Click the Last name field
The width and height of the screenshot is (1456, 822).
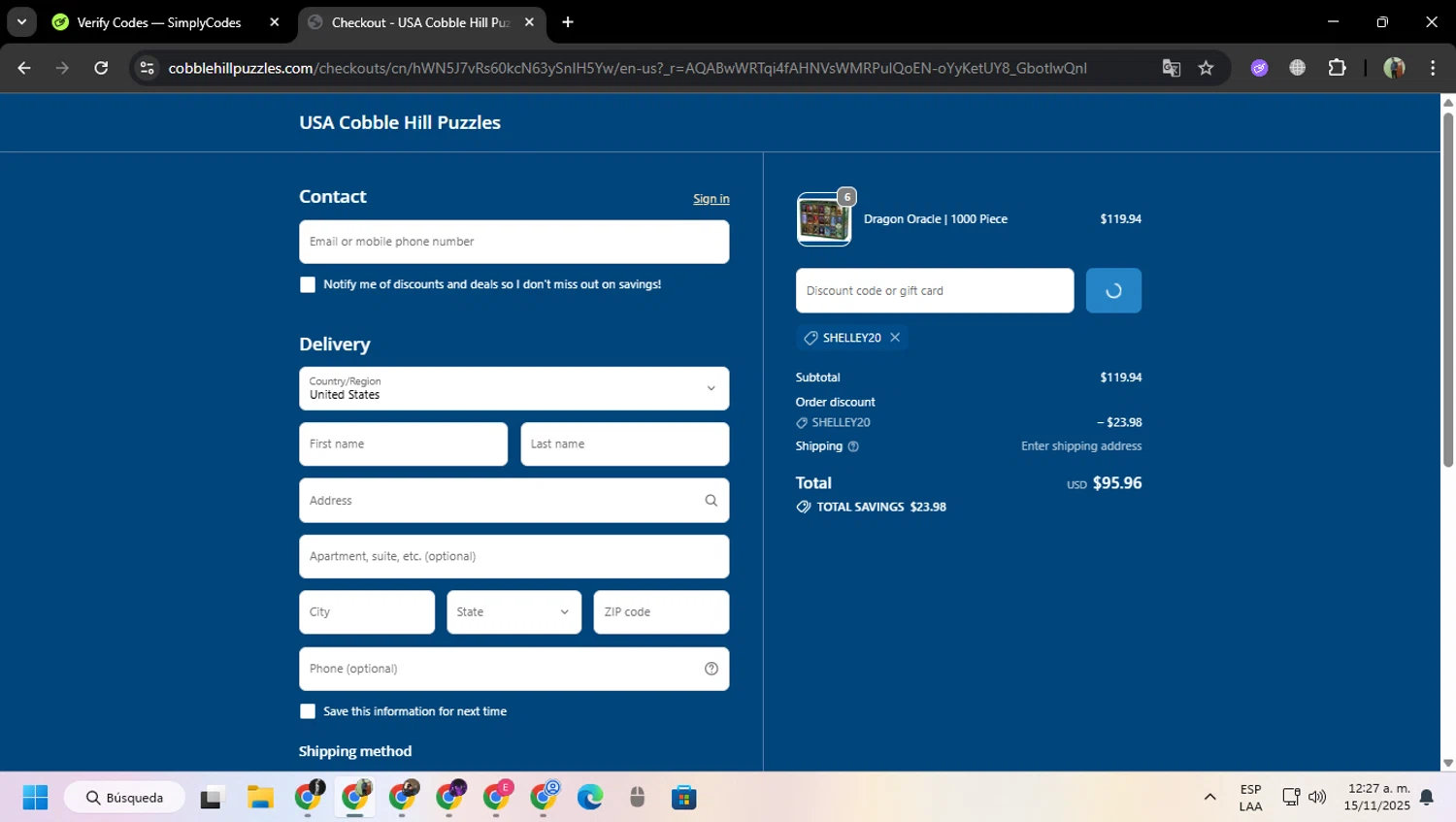point(624,444)
